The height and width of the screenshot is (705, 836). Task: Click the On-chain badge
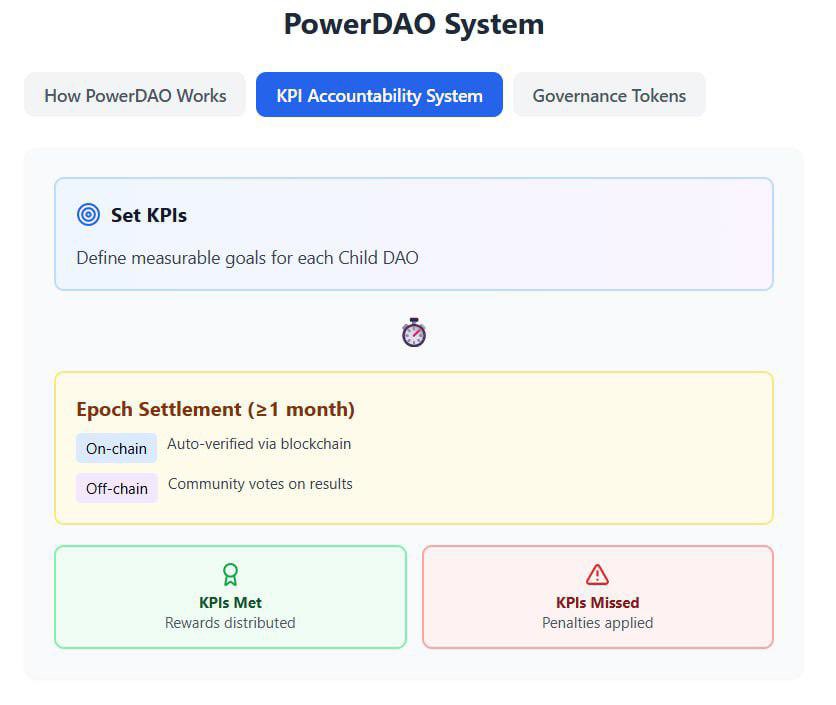pyautogui.click(x=116, y=448)
